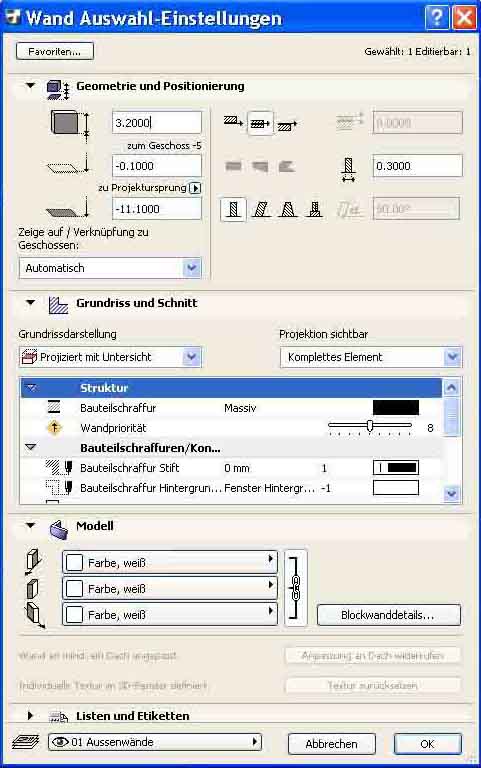481x768 pixels.
Task: Toggle the eye icon on layer 01 Aussenwände
Action: pos(60,742)
